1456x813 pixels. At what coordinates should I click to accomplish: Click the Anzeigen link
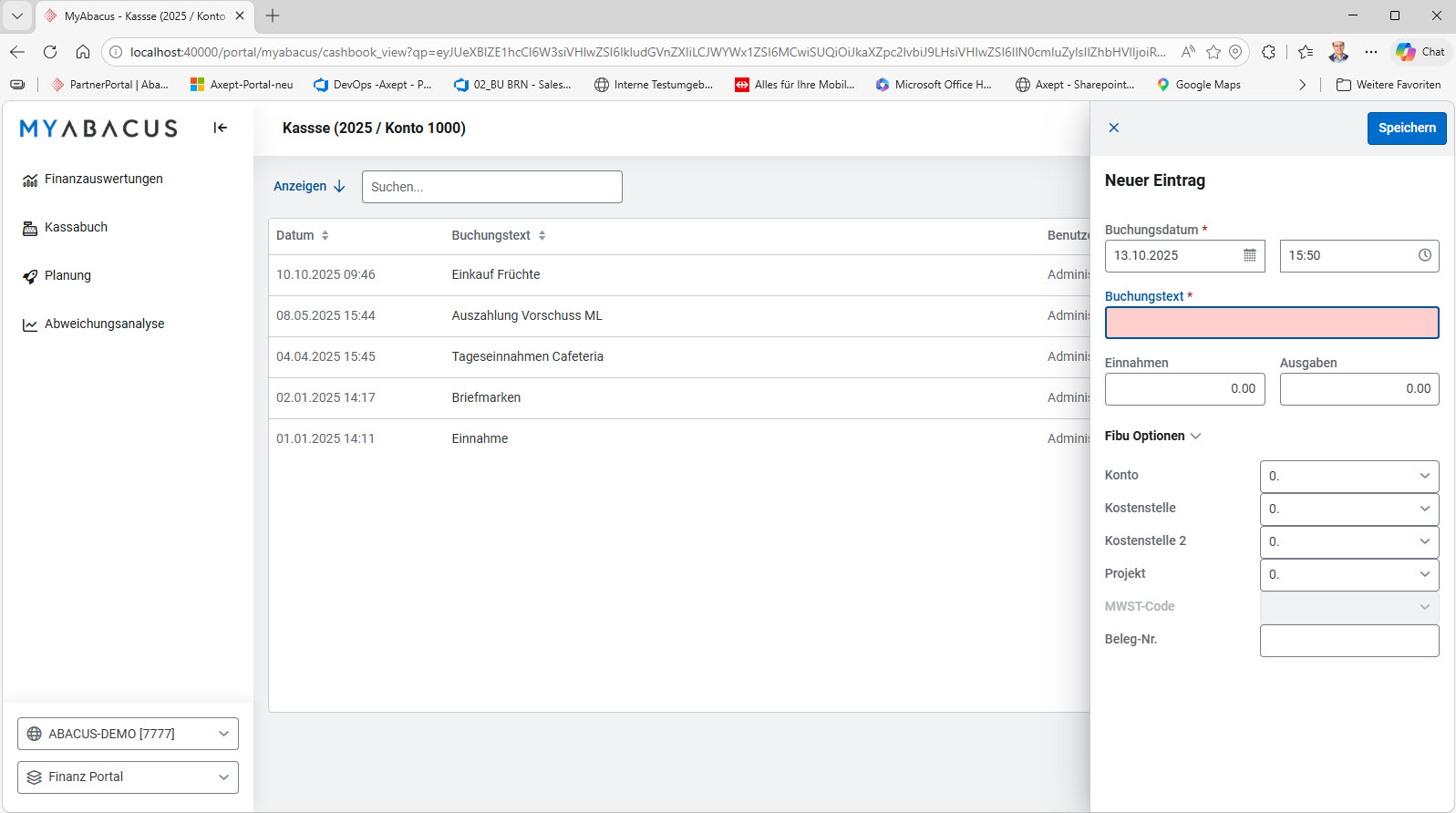coord(309,186)
